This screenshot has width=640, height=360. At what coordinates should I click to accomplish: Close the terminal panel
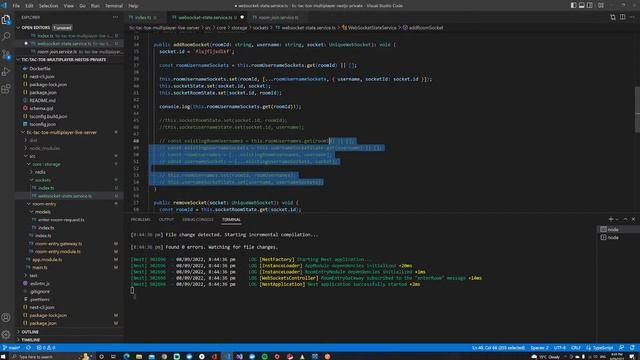point(633,219)
